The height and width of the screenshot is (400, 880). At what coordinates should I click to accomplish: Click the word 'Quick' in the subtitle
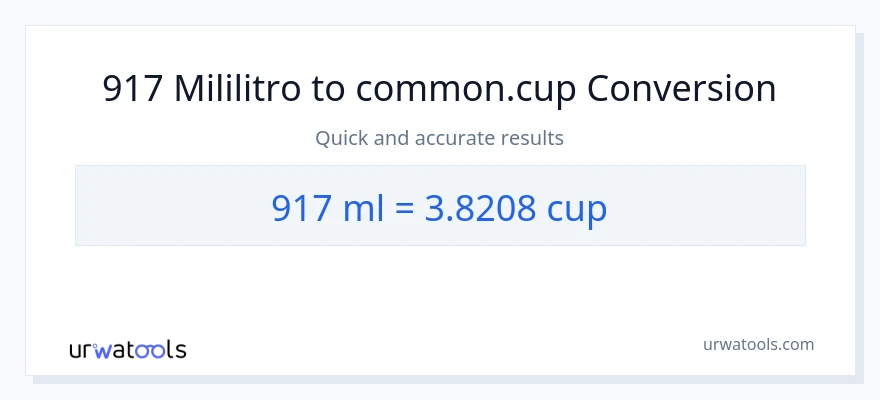tap(341, 138)
